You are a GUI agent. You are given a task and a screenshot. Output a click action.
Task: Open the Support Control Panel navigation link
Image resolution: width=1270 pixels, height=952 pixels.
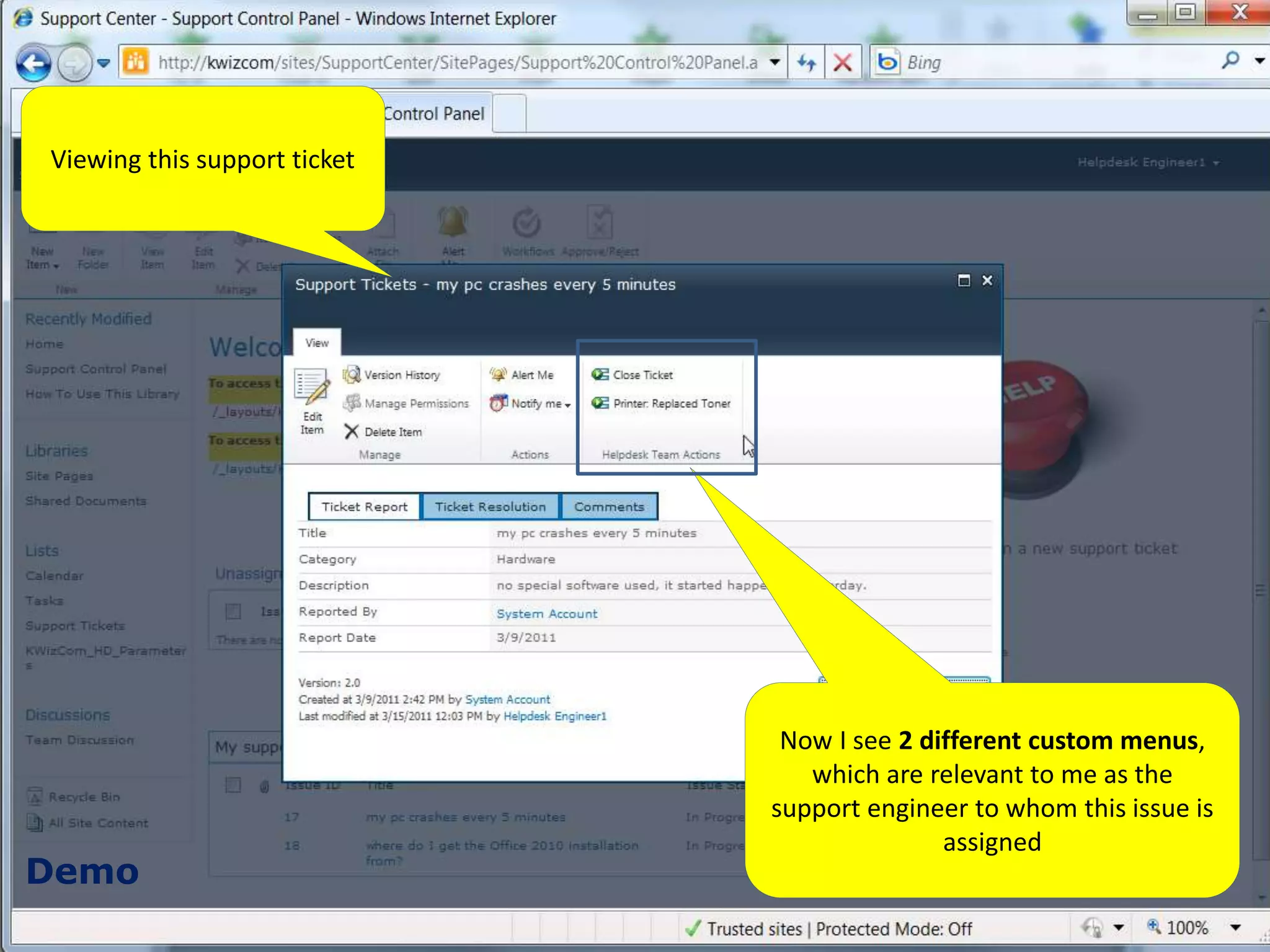[96, 369]
